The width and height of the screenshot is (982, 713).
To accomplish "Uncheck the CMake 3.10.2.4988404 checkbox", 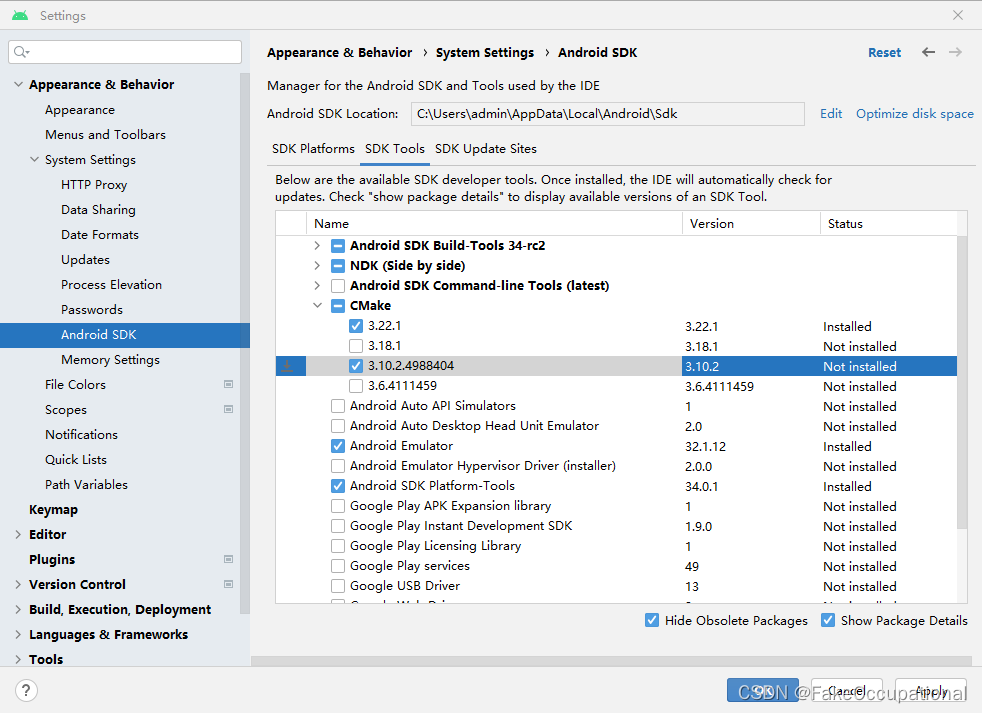I will point(356,366).
